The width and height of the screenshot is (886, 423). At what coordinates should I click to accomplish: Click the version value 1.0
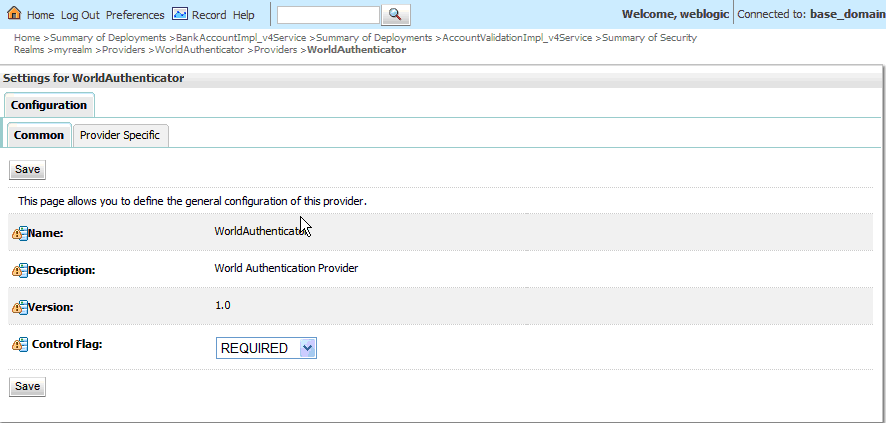pyautogui.click(x=223, y=306)
